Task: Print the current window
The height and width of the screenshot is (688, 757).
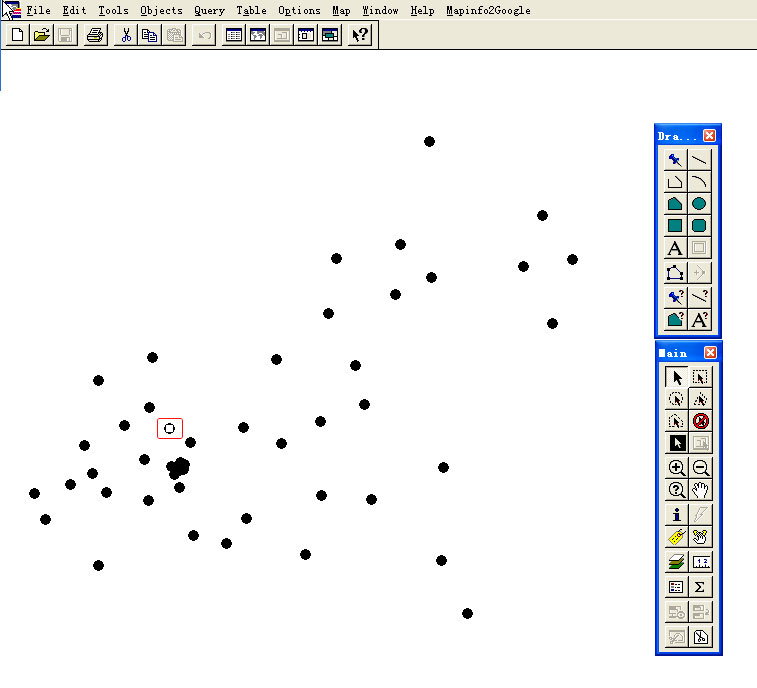Action: click(x=95, y=35)
